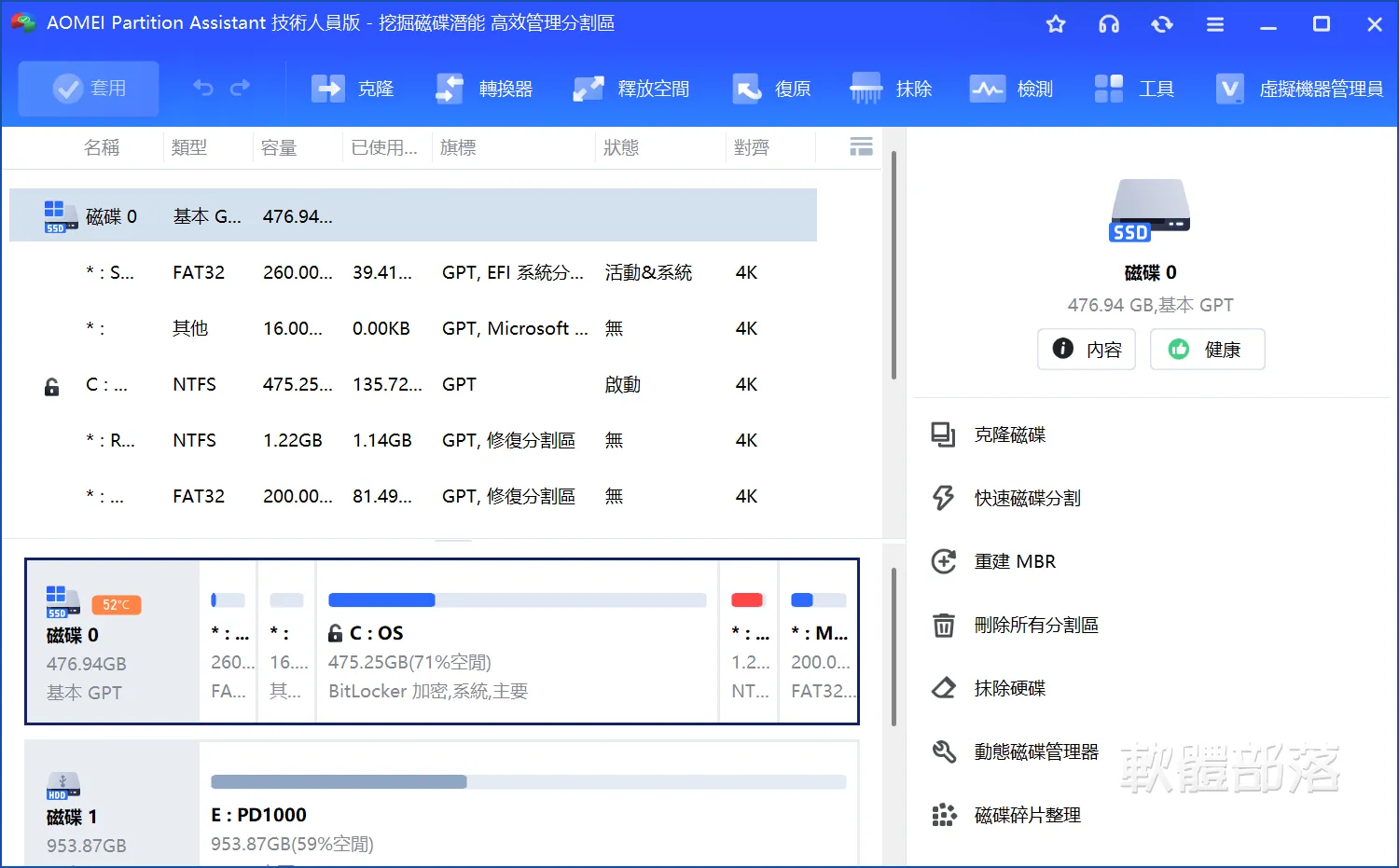Select the 磁碟 1 HDD block in disk map

[x=113, y=804]
